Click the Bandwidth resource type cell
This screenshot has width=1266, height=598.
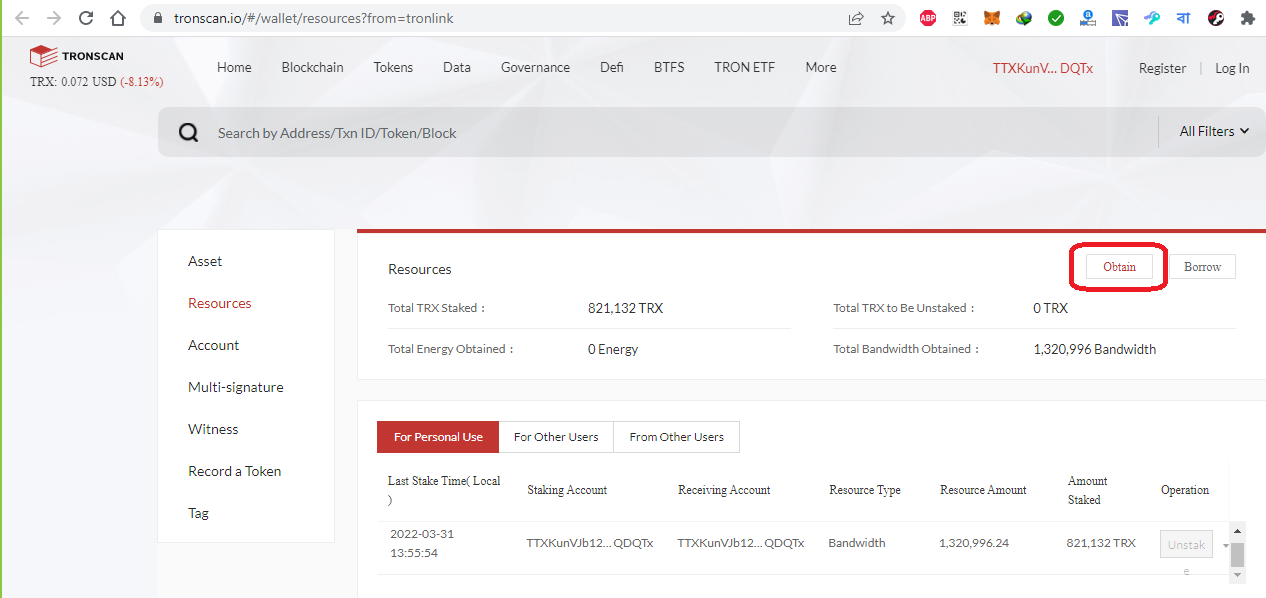point(857,543)
